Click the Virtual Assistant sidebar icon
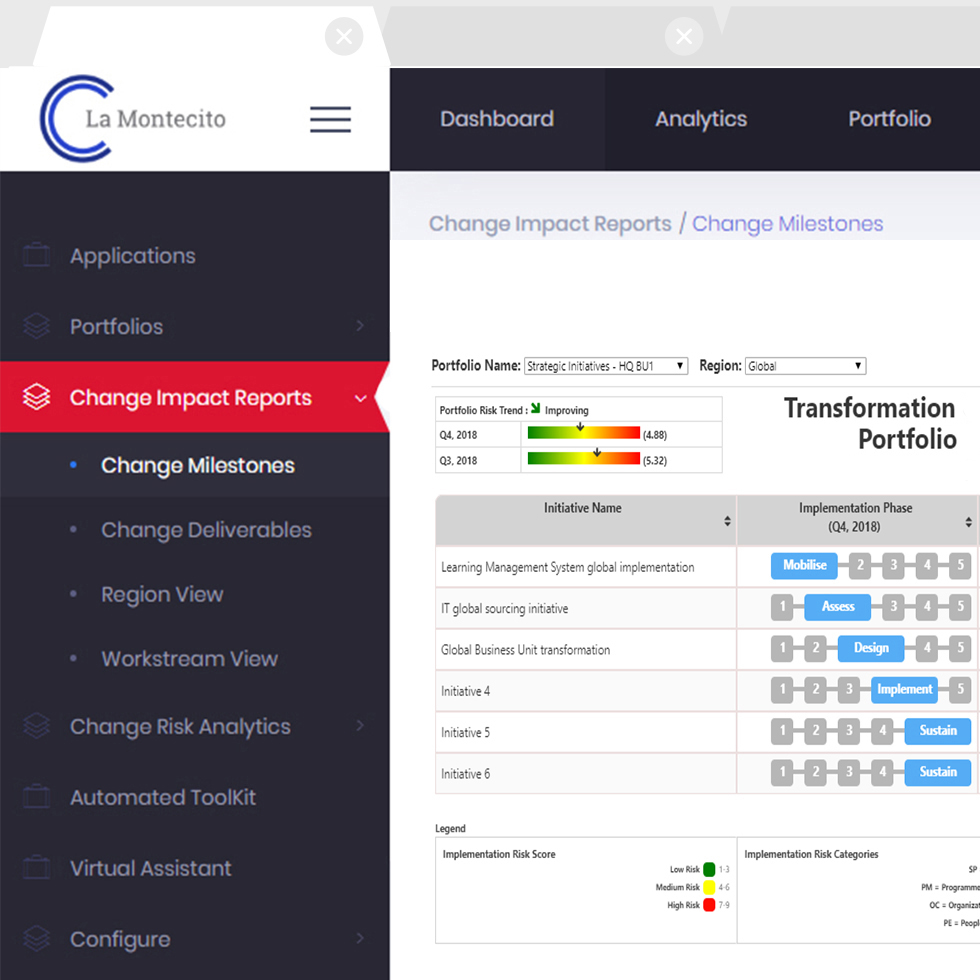 pyautogui.click(x=37, y=868)
